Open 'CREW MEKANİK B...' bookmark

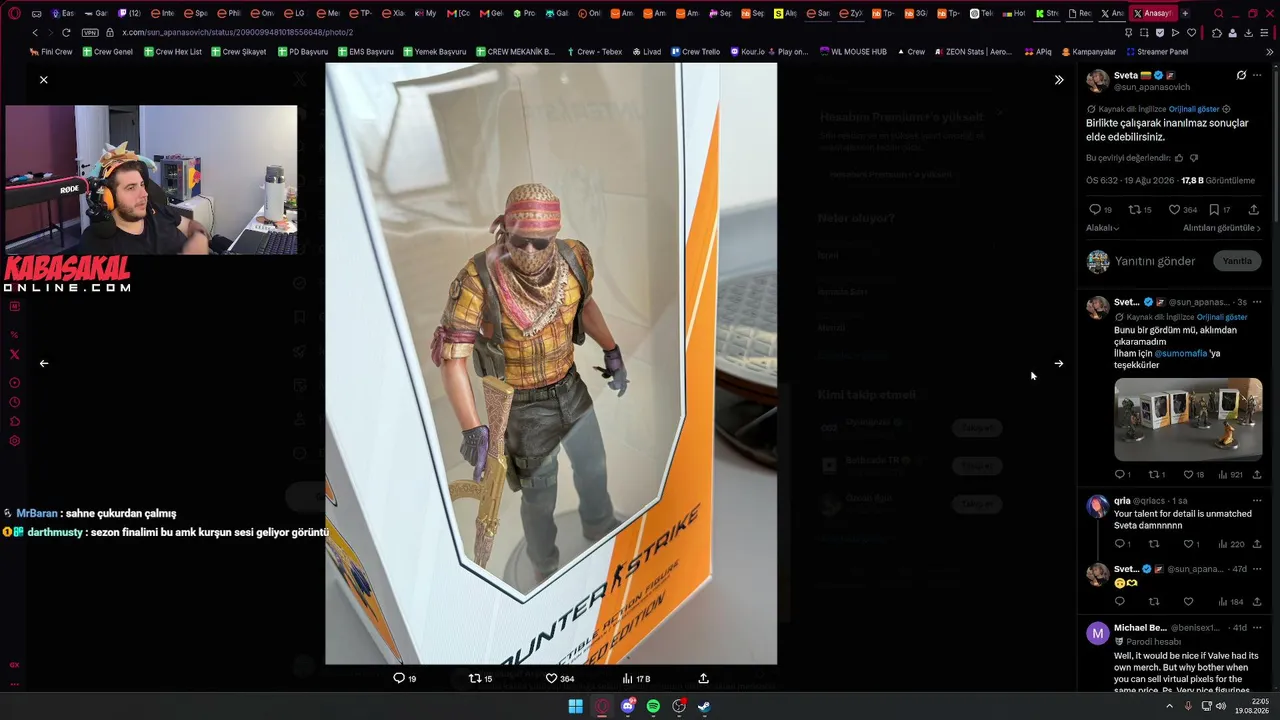[x=515, y=51]
